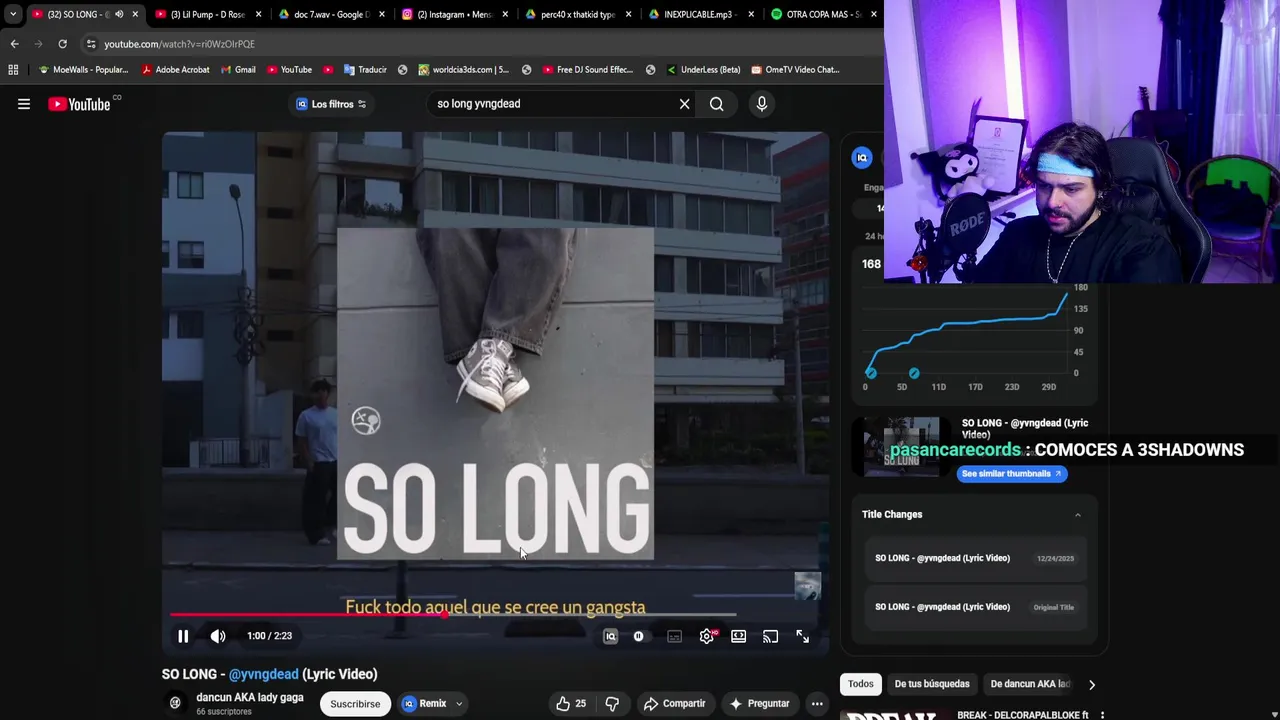
Task: Share video with Compartir button
Action: (x=674, y=704)
